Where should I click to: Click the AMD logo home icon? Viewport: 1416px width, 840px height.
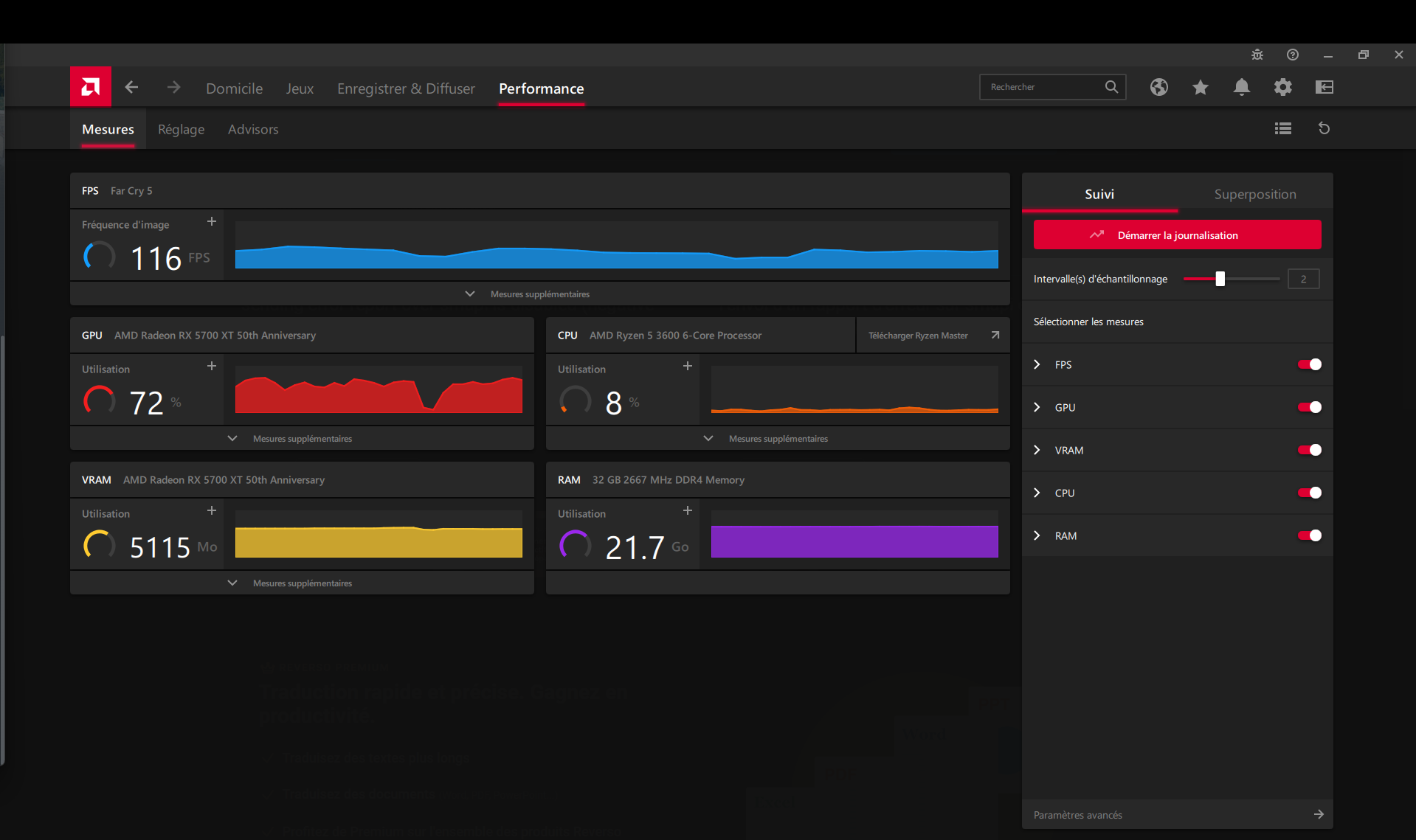click(91, 87)
